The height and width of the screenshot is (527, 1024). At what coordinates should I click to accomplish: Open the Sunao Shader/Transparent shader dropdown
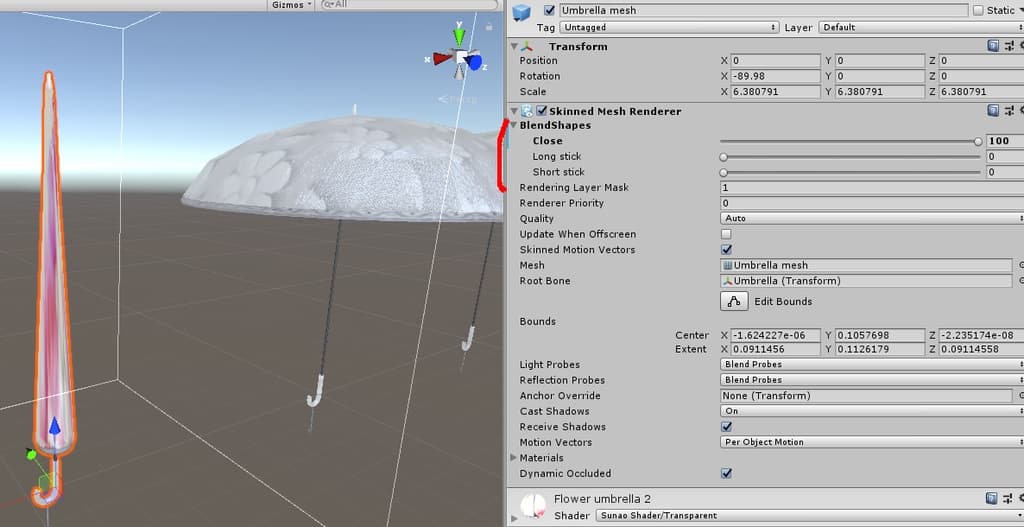[x=808, y=516]
